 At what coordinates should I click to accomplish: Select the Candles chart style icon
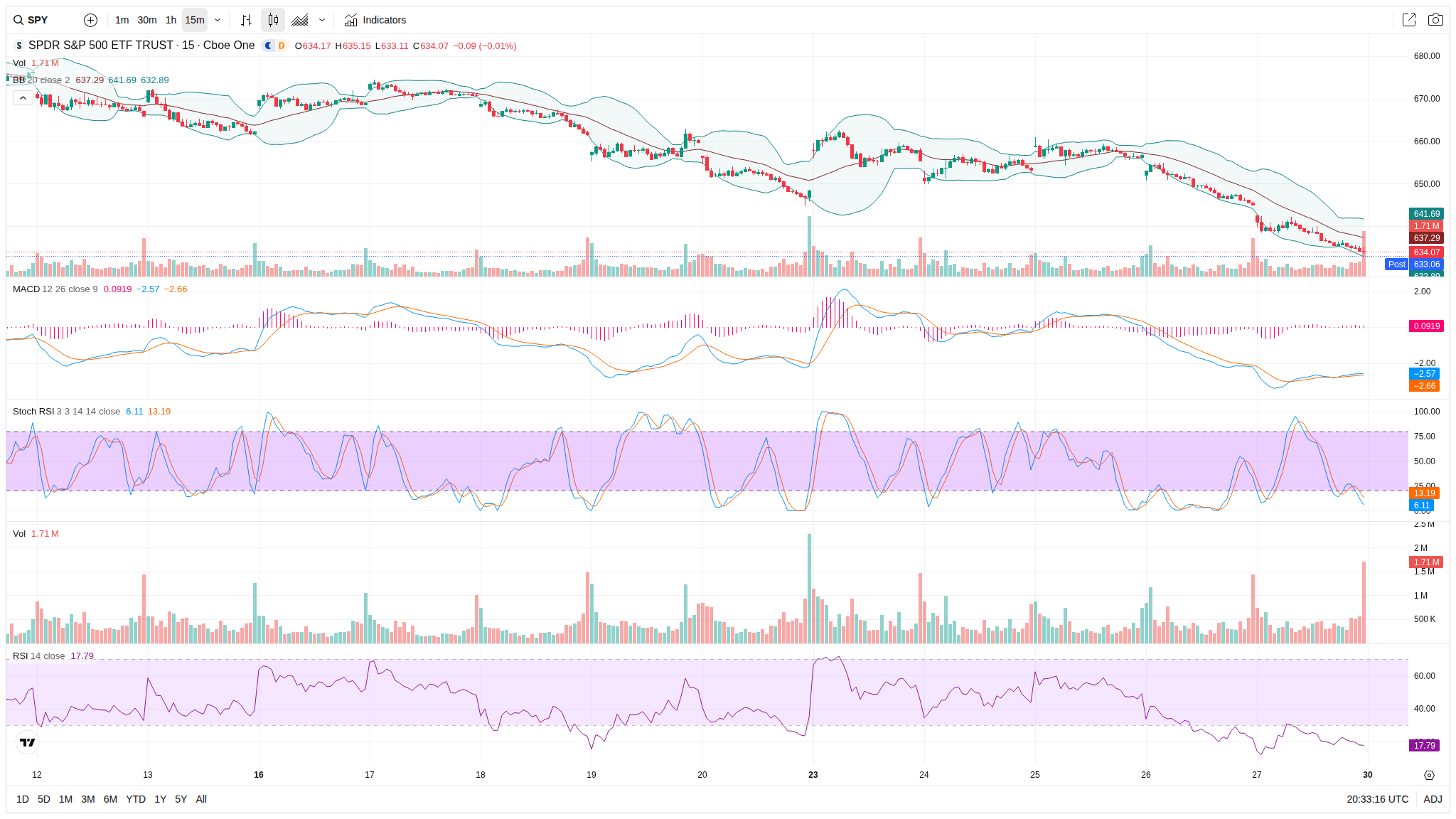point(273,20)
